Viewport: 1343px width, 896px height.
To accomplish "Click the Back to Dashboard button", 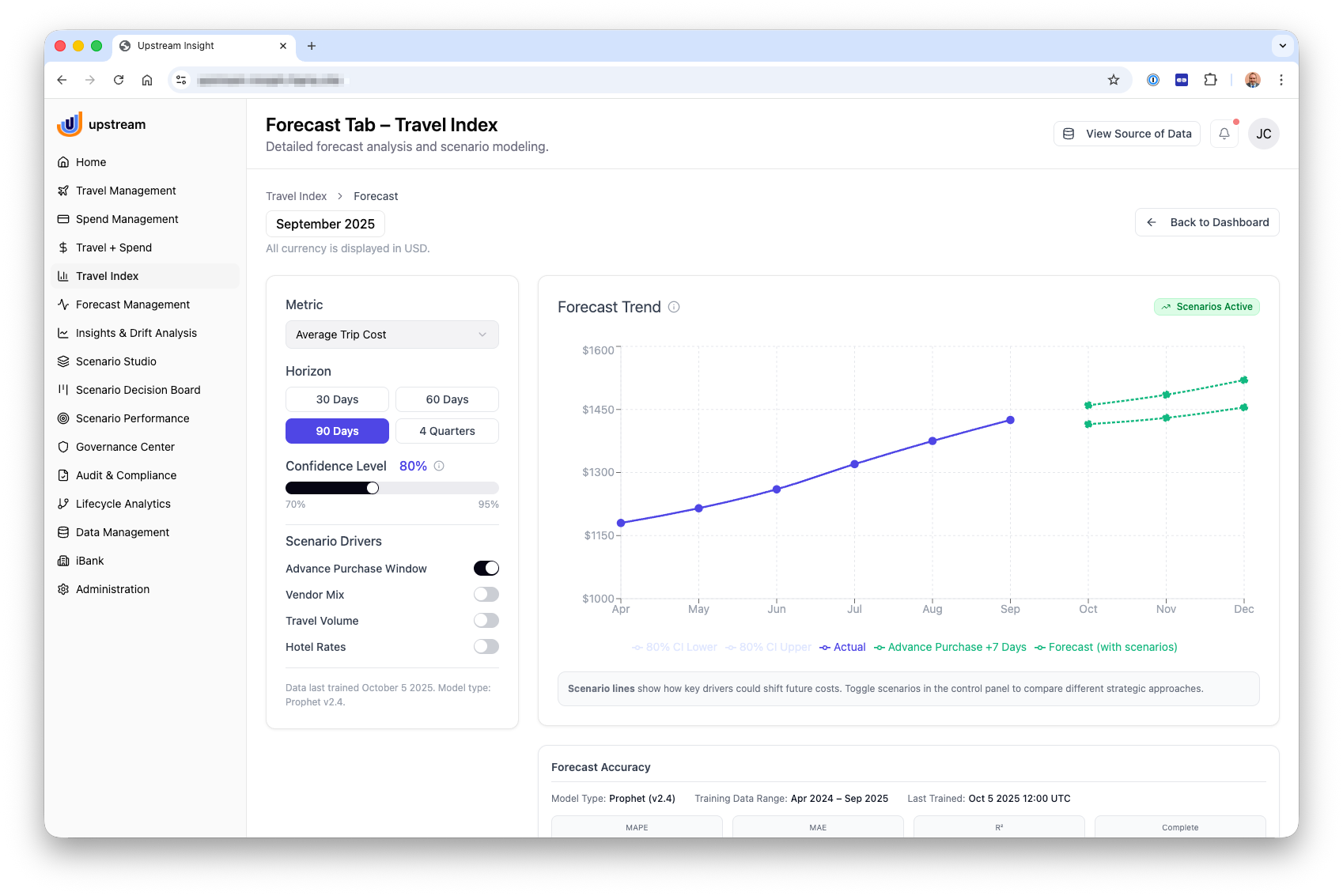I will click(x=1207, y=222).
